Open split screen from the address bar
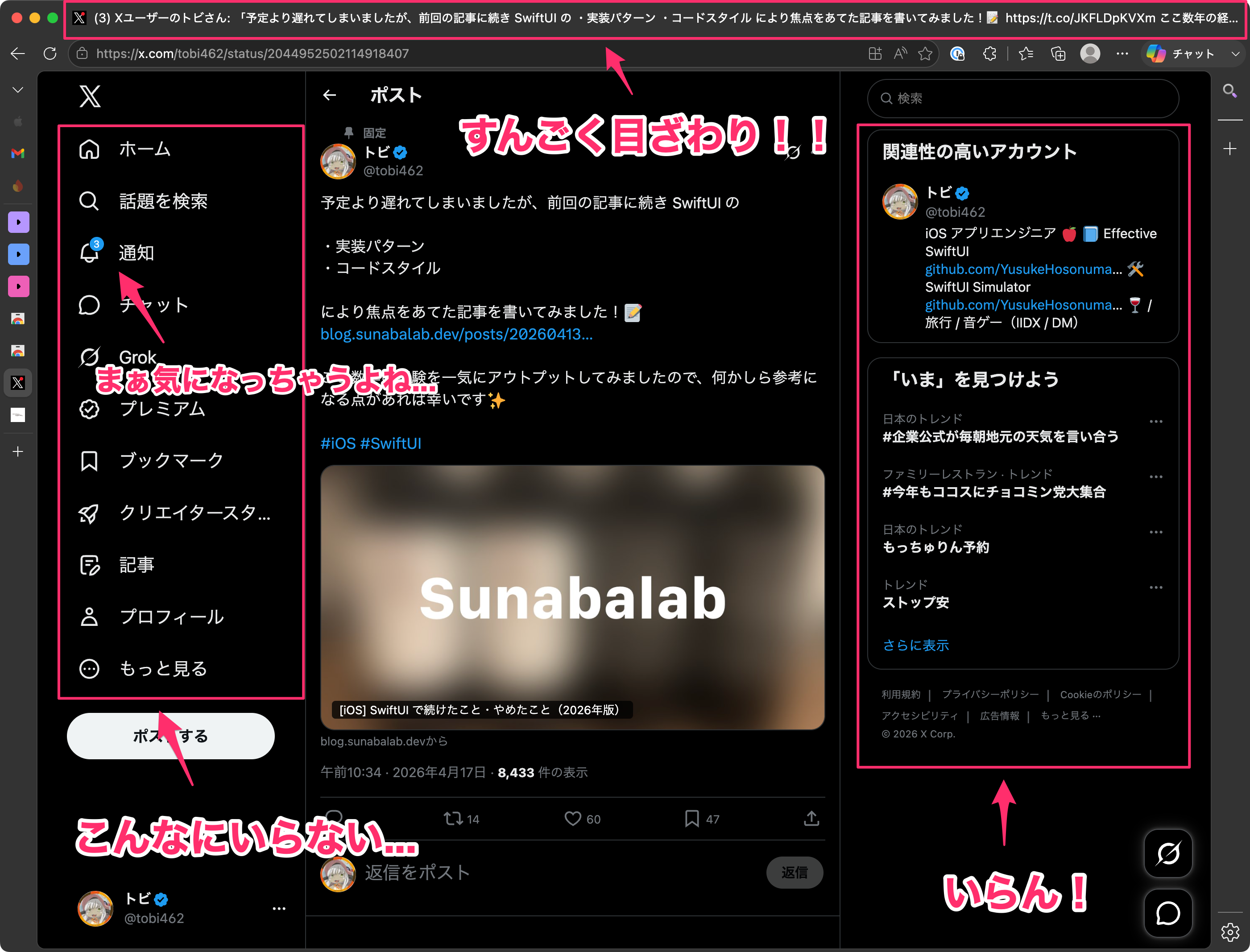 tap(875, 54)
